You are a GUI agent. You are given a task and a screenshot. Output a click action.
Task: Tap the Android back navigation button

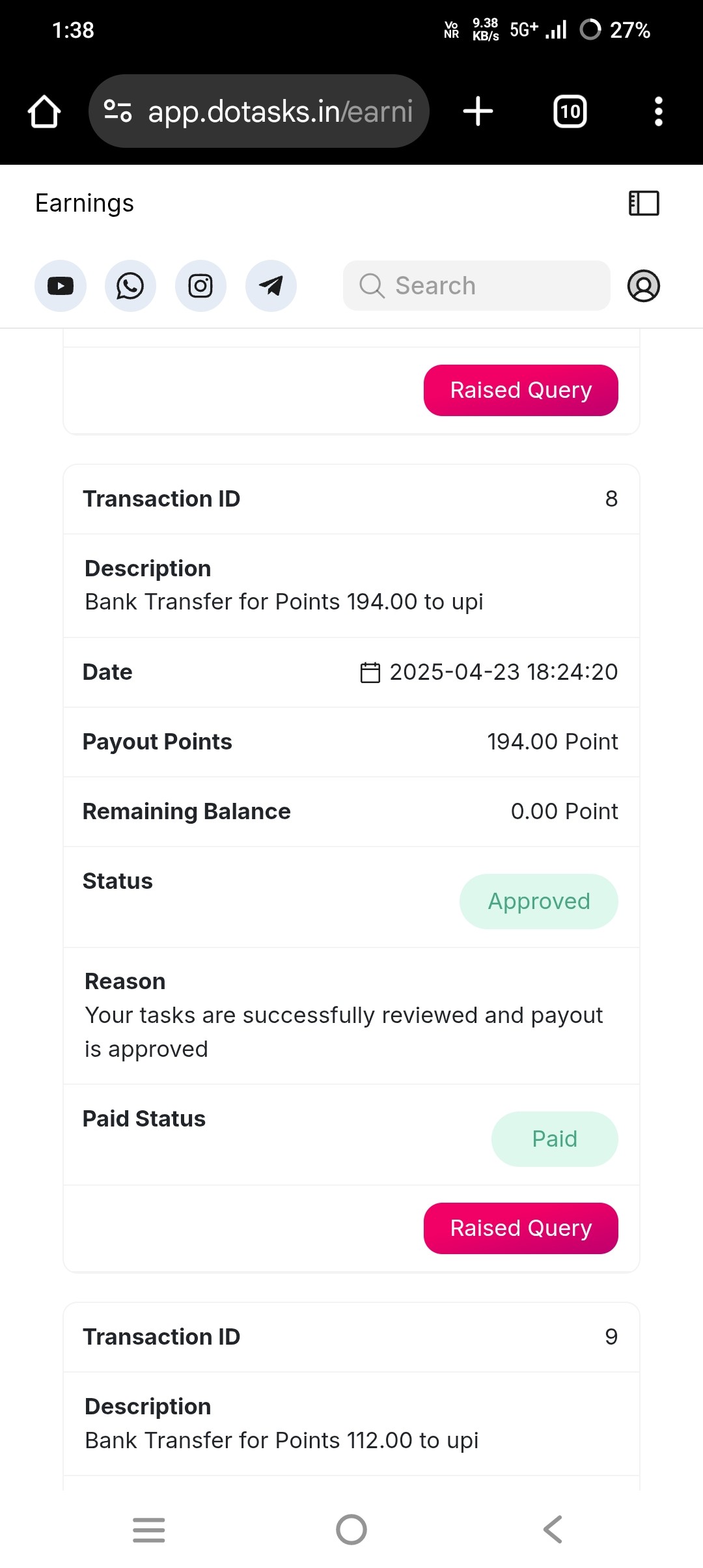point(553,1530)
